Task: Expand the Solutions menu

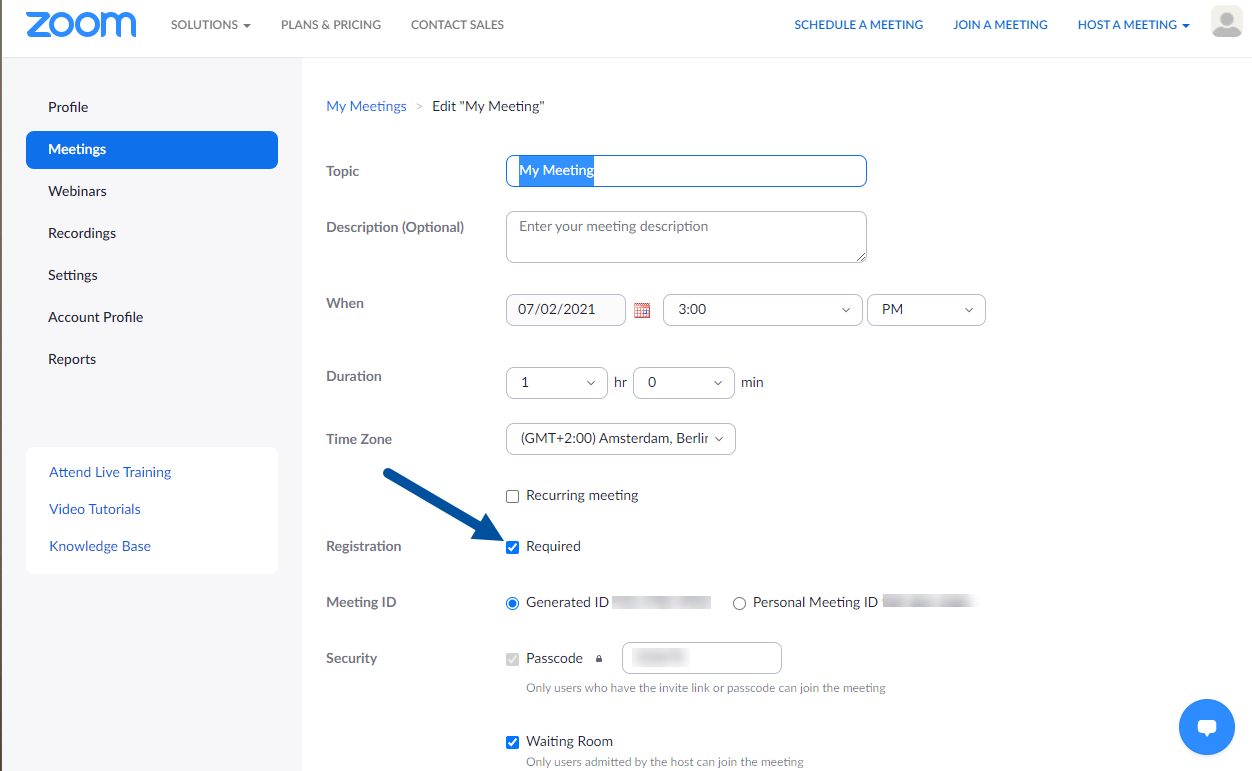Action: coord(211,25)
